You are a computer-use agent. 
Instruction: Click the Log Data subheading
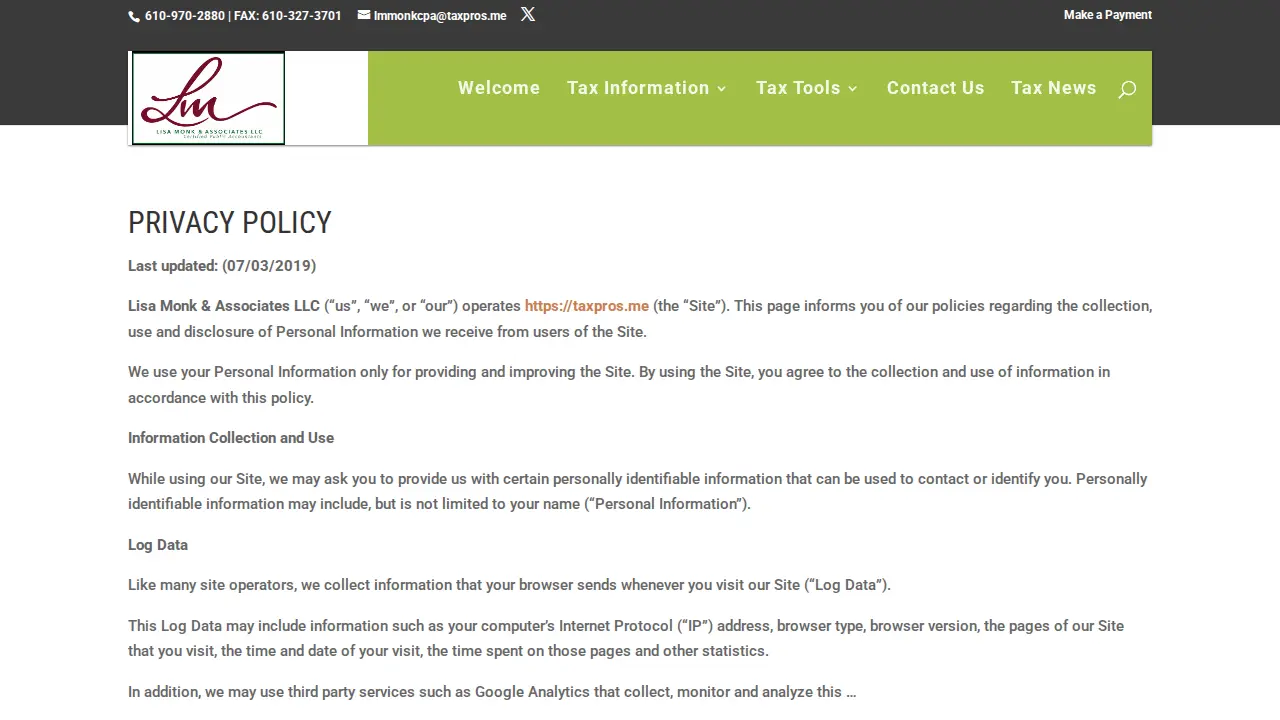(158, 545)
